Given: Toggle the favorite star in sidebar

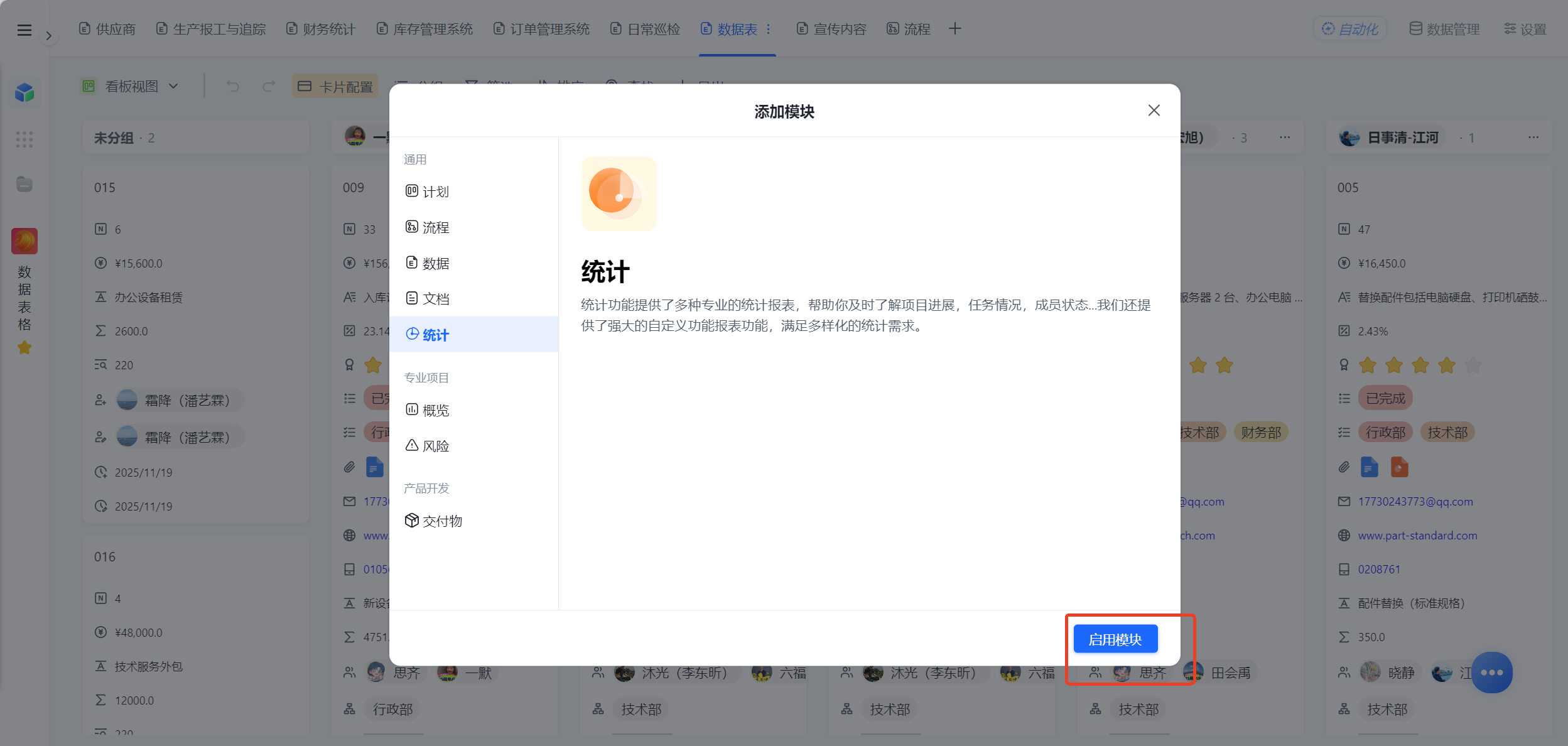Looking at the screenshot, I should [x=24, y=347].
